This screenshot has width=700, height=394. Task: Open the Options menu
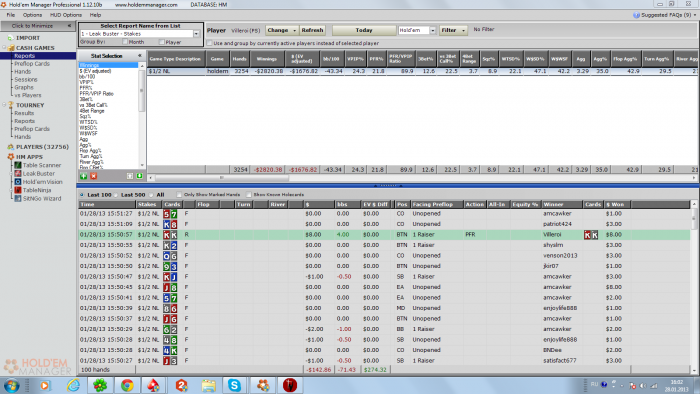pos(32,15)
